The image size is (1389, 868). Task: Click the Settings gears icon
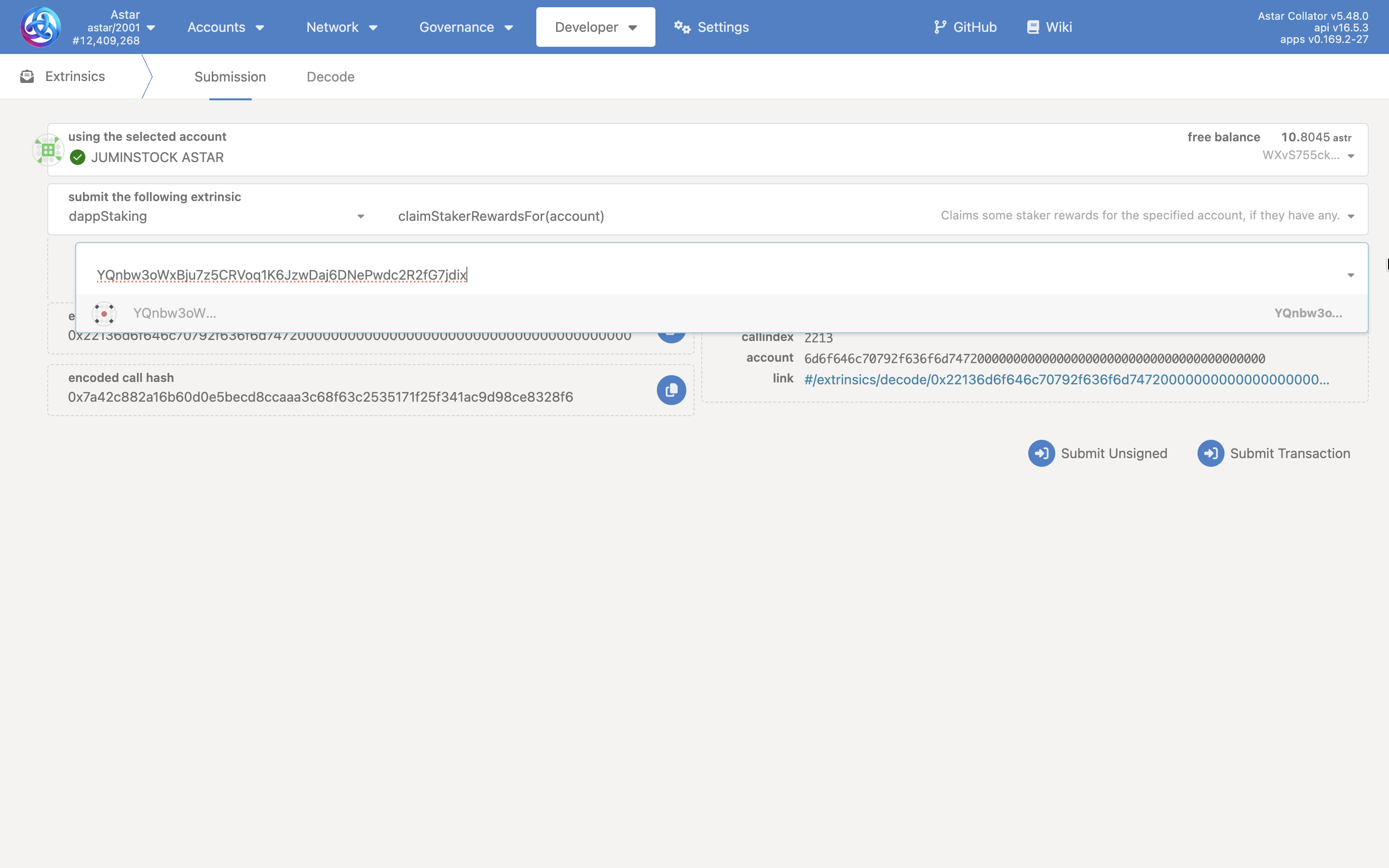[682, 27]
